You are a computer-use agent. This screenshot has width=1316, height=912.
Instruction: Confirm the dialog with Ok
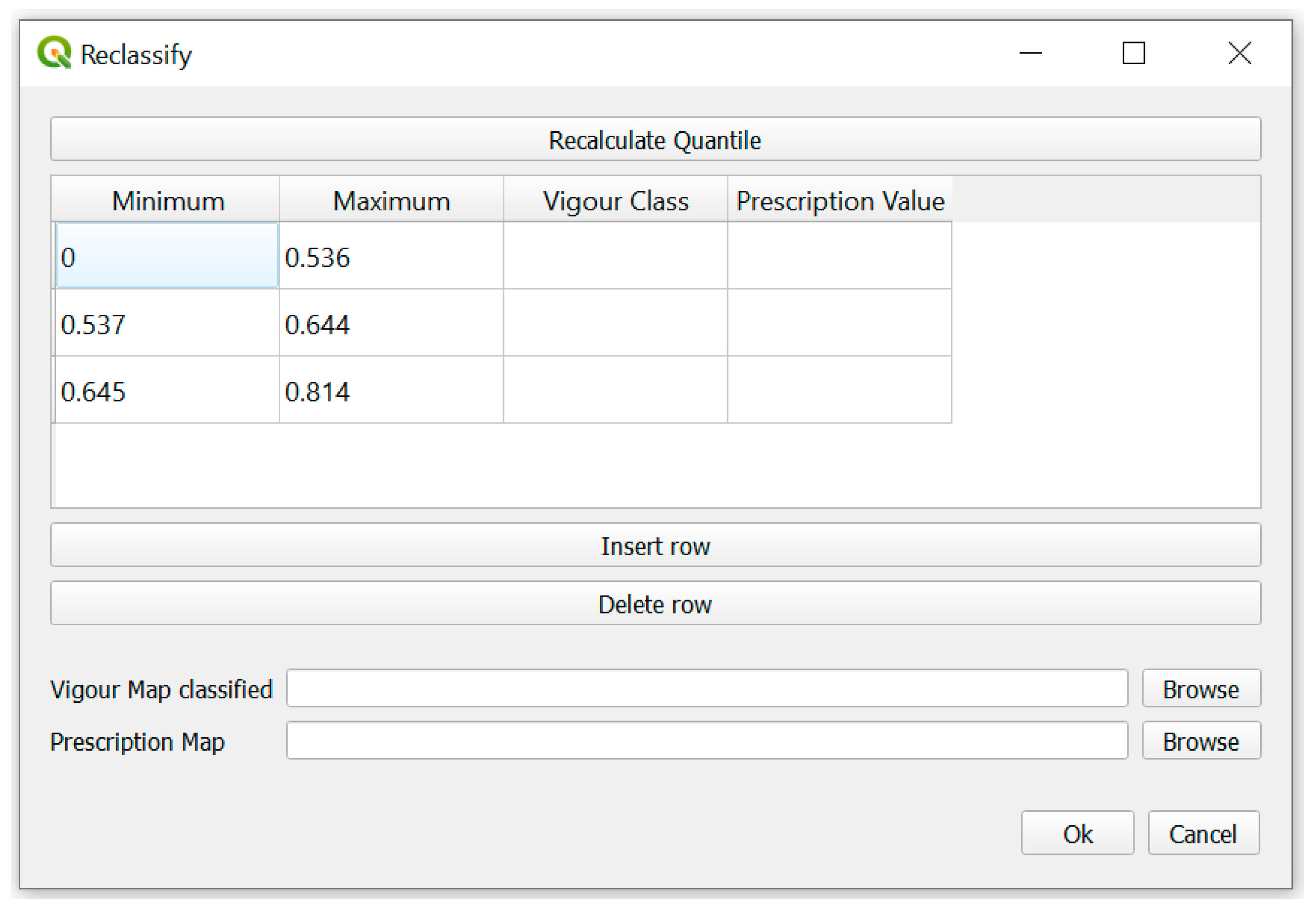tap(1077, 834)
